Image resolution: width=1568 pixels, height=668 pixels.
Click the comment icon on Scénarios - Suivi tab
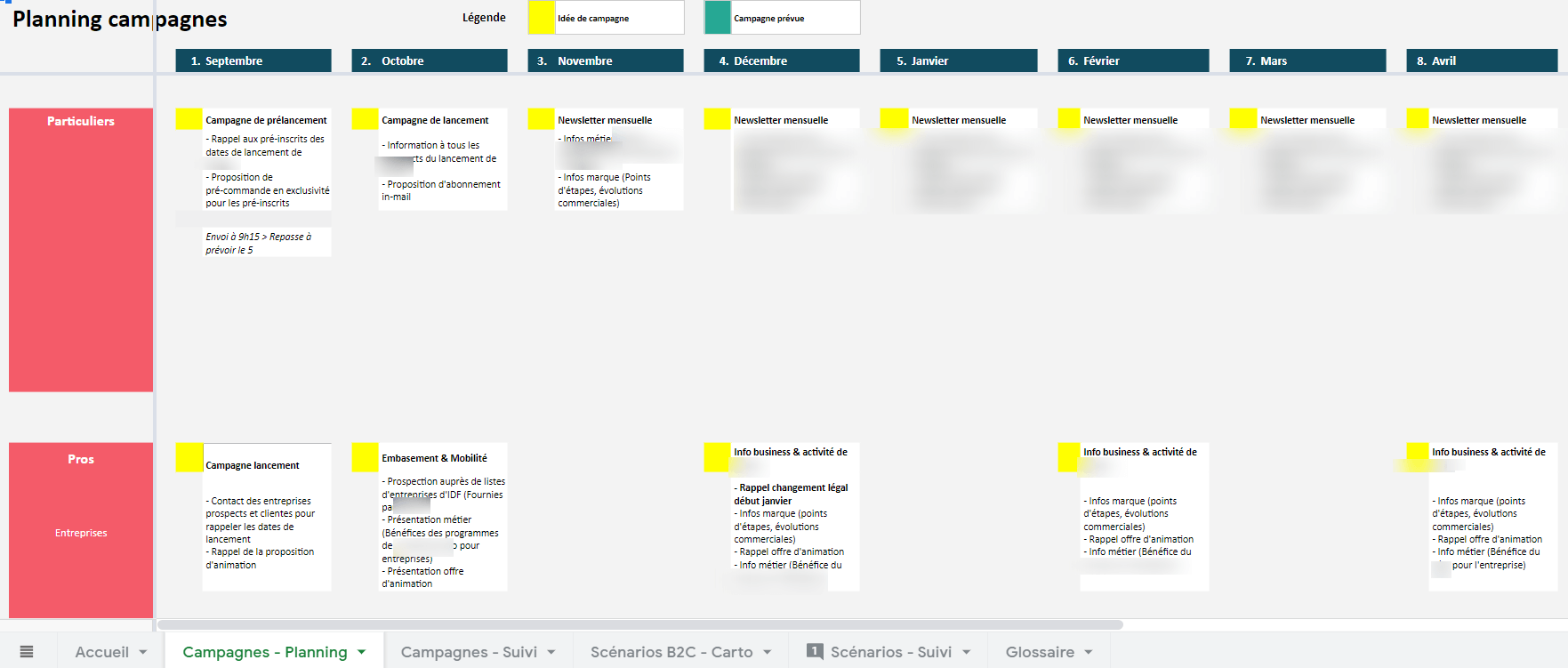pyautogui.click(x=814, y=651)
